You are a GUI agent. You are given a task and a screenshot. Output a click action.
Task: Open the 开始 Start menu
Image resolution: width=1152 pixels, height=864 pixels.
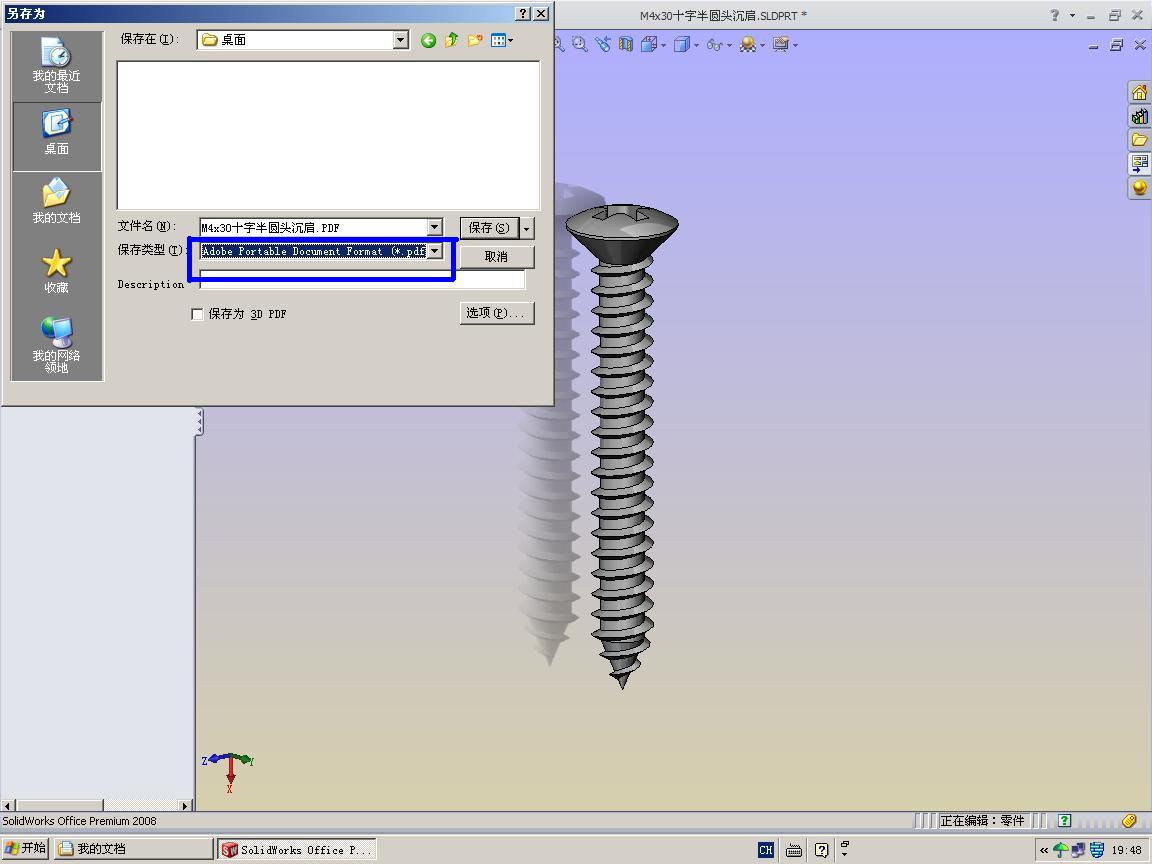(x=26, y=848)
